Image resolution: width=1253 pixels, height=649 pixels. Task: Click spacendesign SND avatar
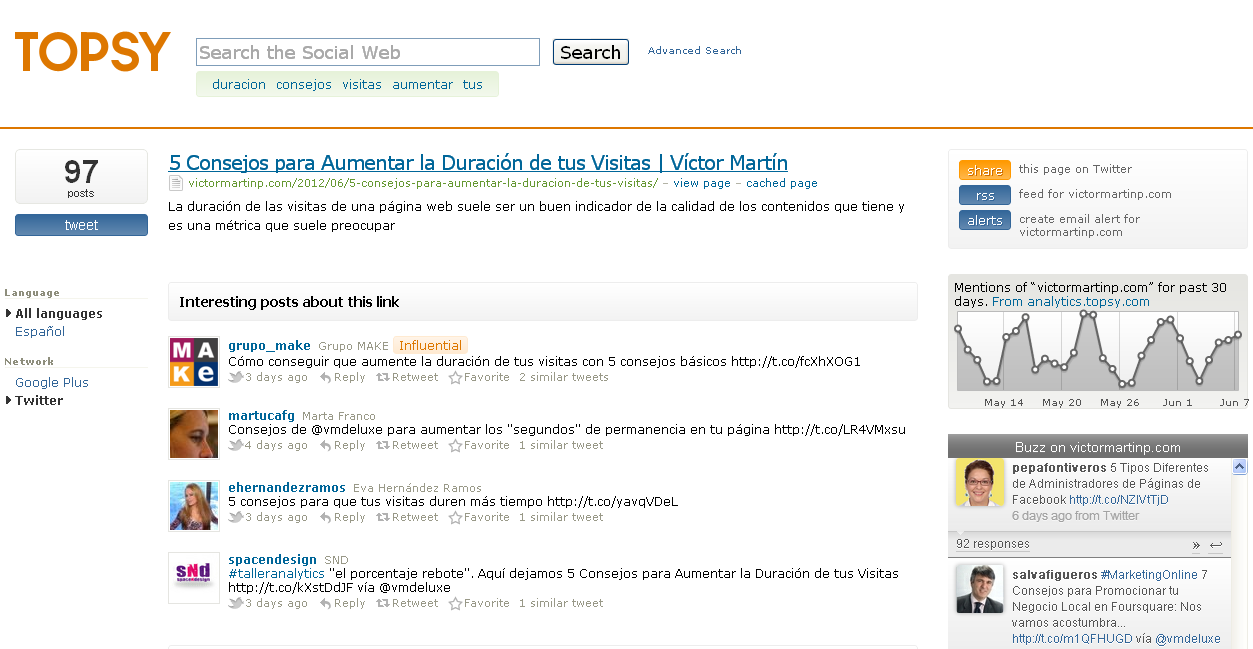[x=194, y=578]
